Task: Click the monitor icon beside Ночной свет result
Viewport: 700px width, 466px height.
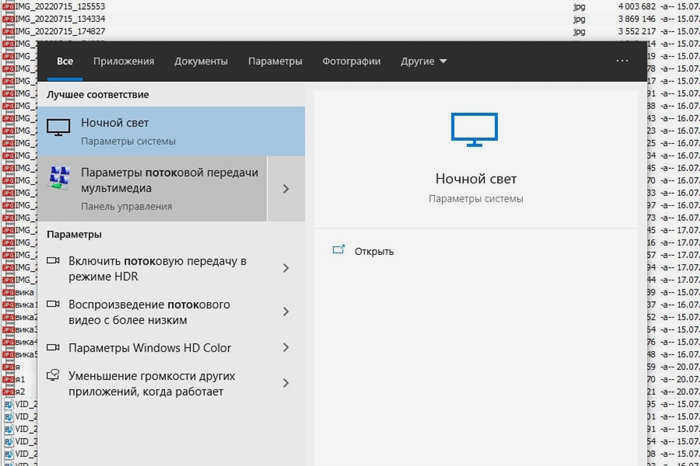Action: (x=58, y=128)
